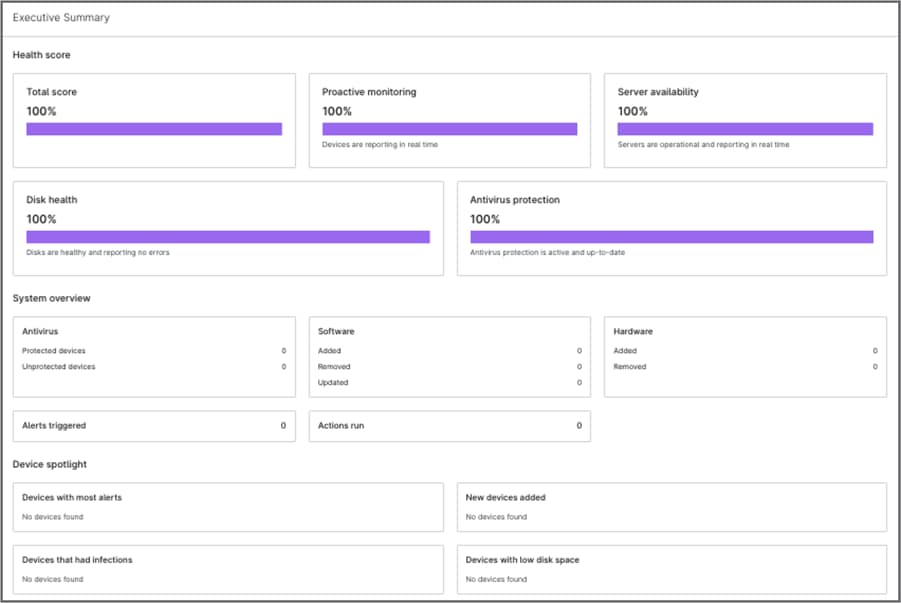Click 'Devices are reporting in real time' text
Screen dimensions: 901x603
[380, 145]
